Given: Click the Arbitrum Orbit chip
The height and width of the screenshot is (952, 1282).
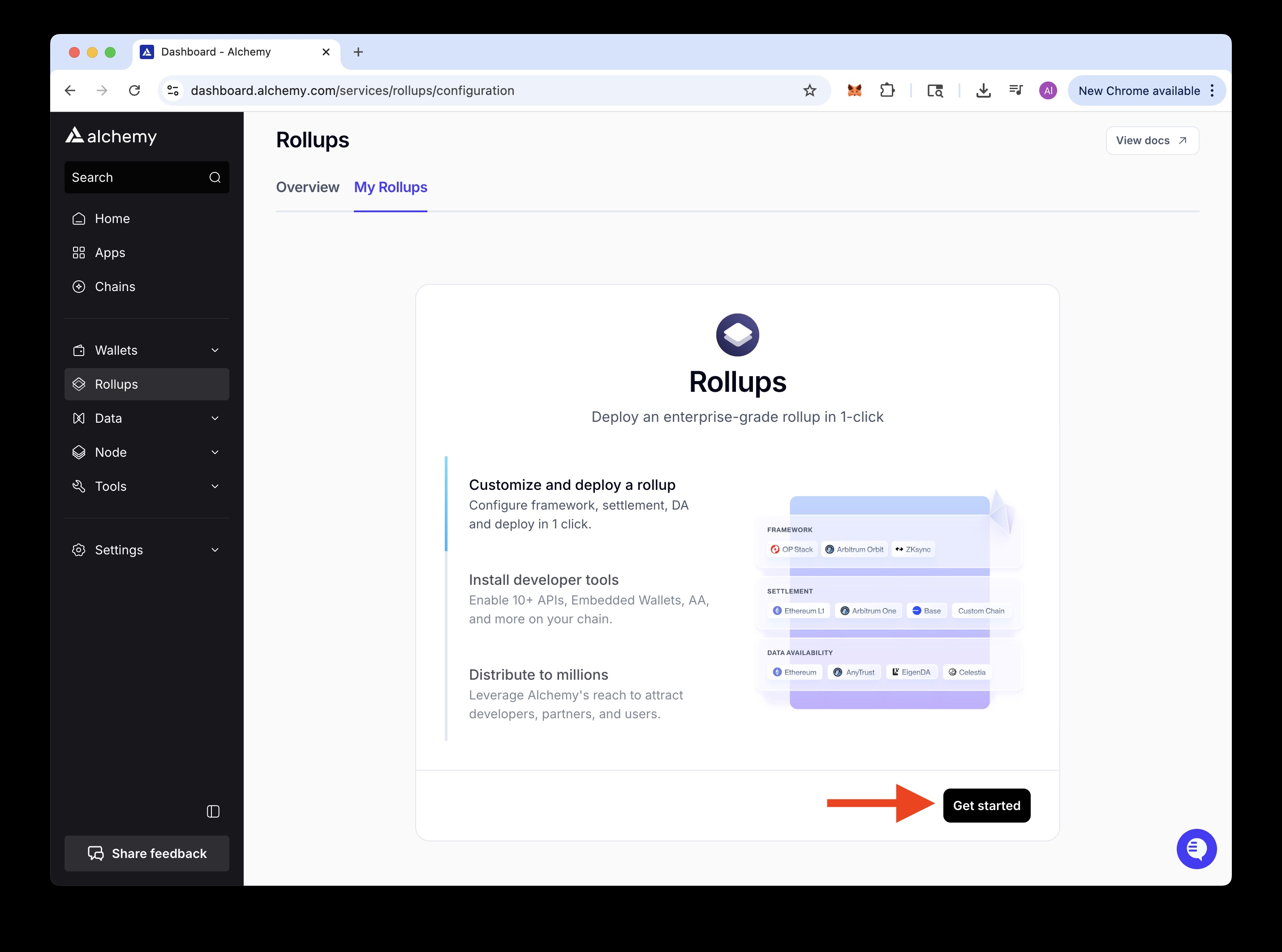Looking at the screenshot, I should [x=854, y=549].
